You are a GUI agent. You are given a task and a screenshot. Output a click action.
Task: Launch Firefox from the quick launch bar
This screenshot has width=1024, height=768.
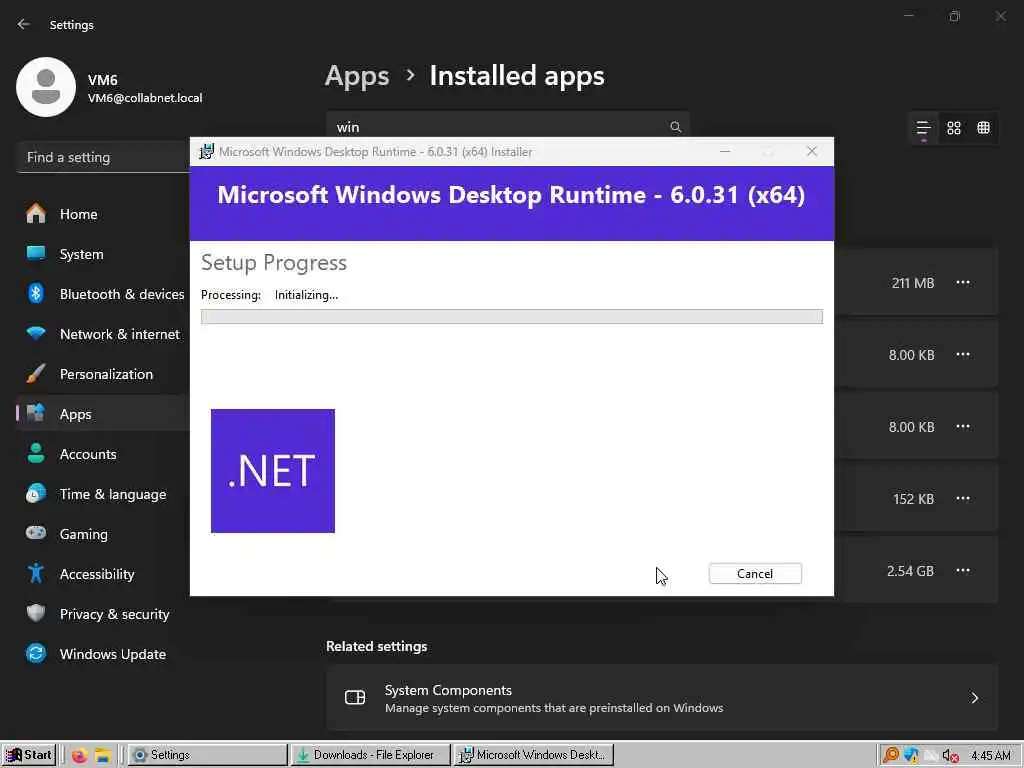(80, 756)
